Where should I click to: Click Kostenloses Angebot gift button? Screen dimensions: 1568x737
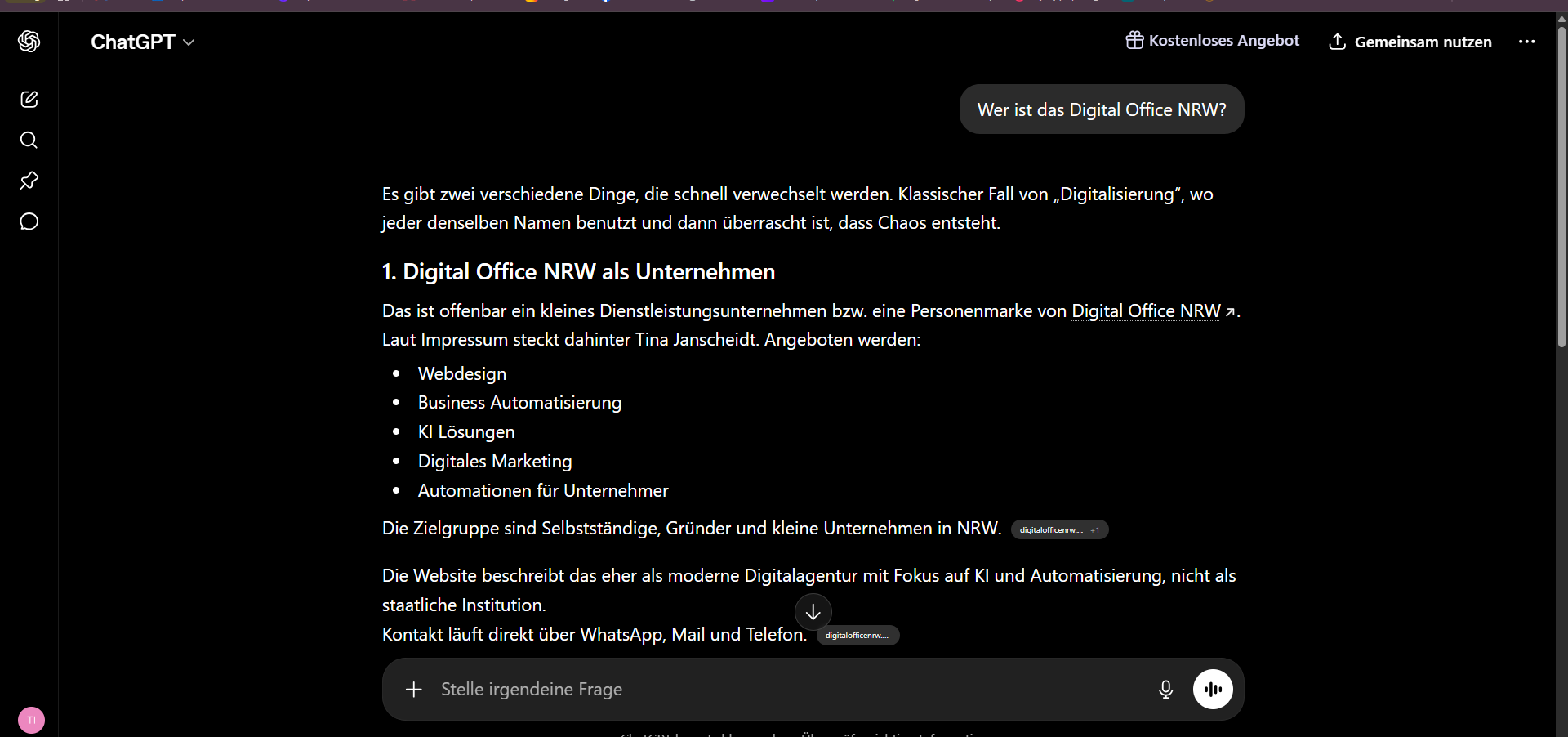click(x=1213, y=41)
